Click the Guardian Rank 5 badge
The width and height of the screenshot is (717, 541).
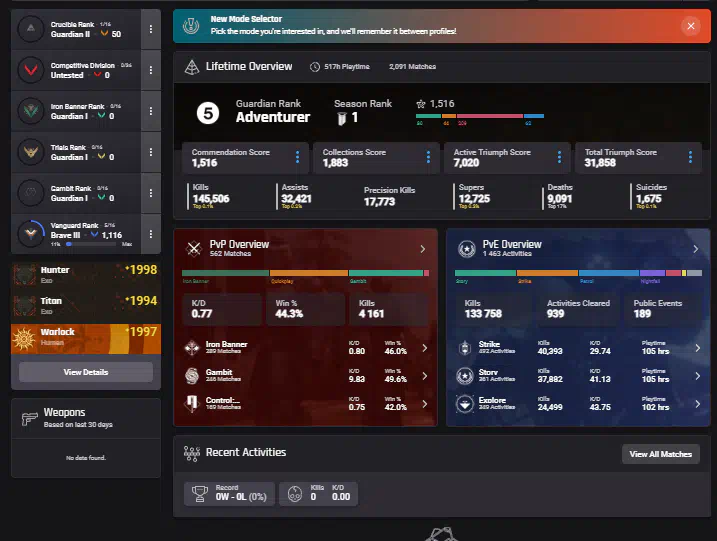tap(208, 113)
